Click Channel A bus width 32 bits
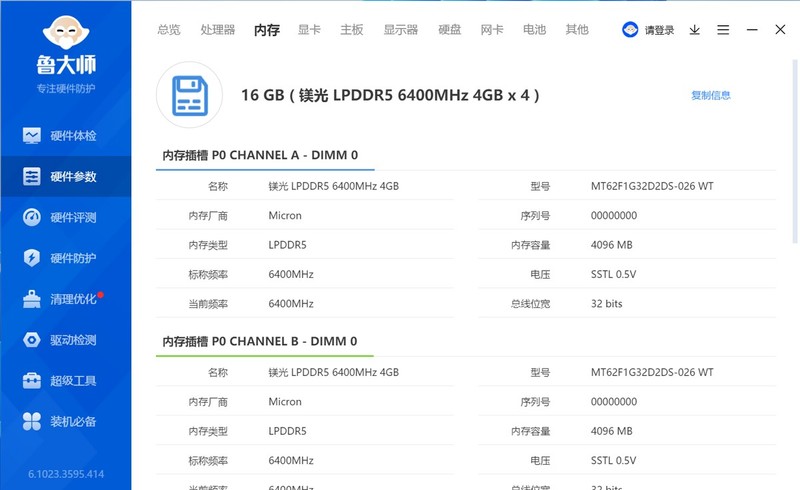 607,304
